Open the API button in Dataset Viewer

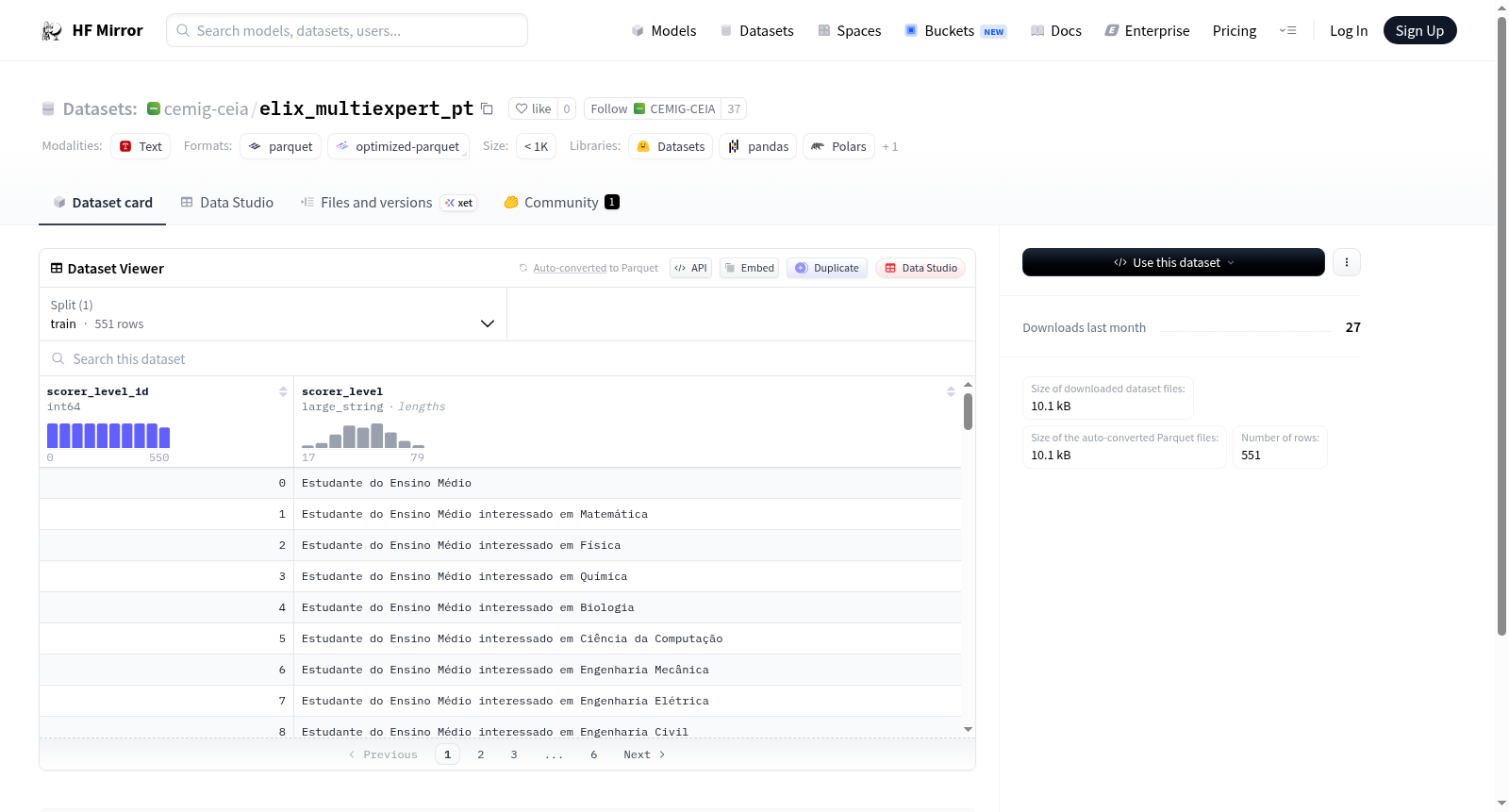[690, 268]
